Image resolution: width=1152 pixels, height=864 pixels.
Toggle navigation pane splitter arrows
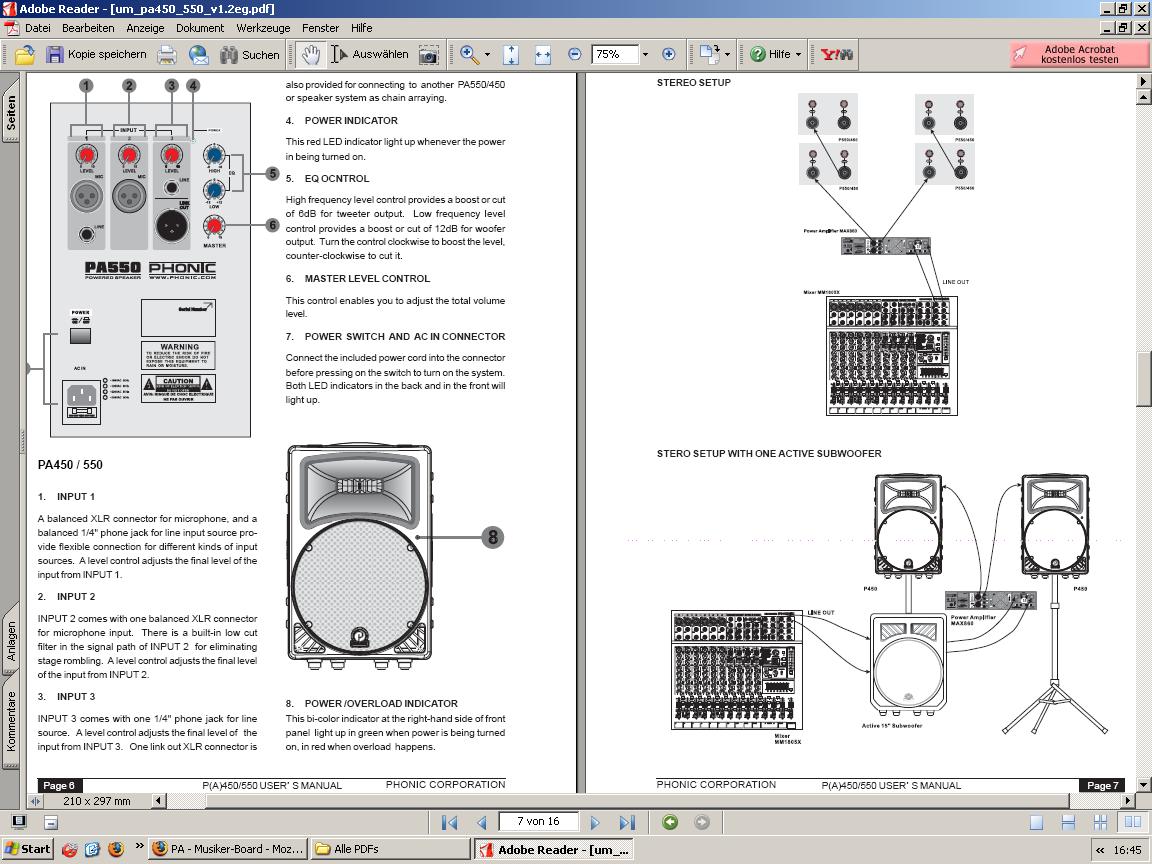click(35, 801)
